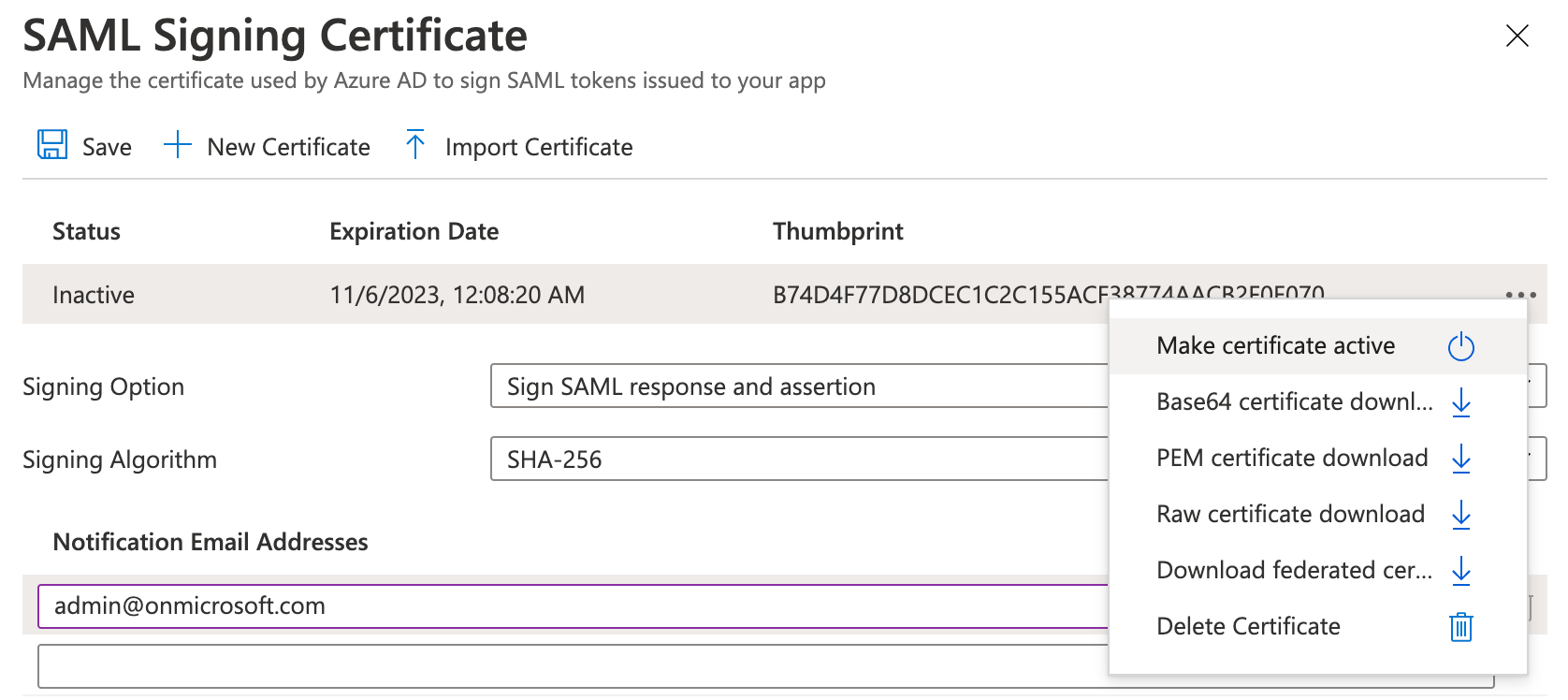The height and width of the screenshot is (700, 1568).
Task: Select Delete Certificate from context menu
Action: point(1248,627)
